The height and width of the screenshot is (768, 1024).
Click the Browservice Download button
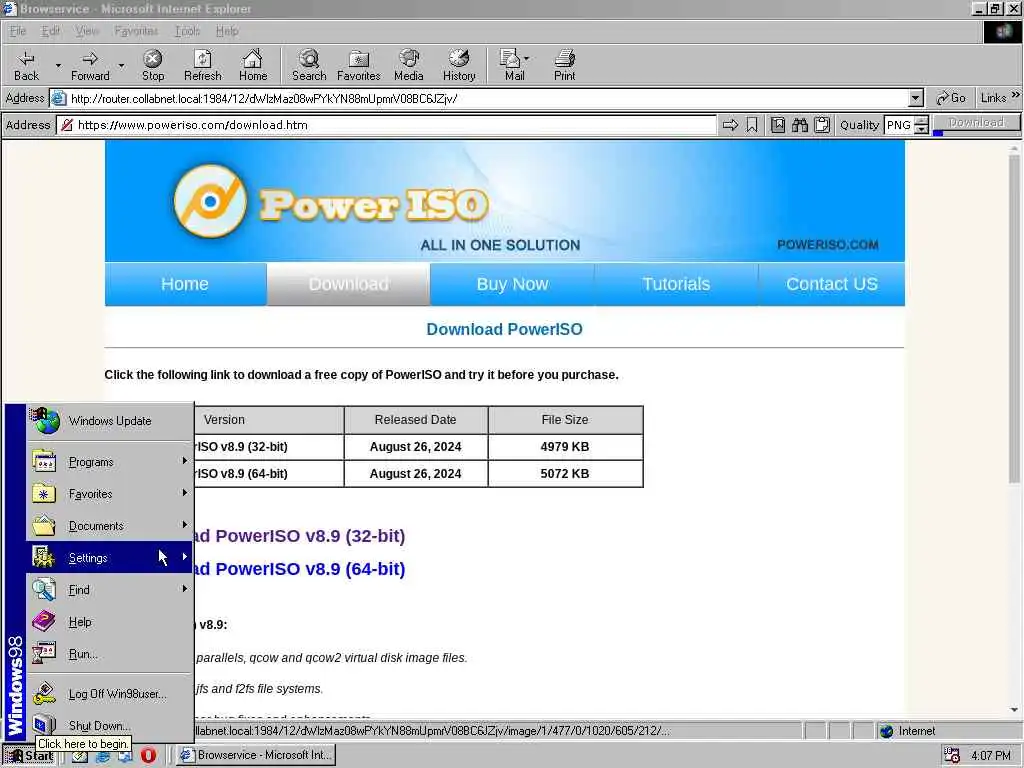click(x=976, y=123)
